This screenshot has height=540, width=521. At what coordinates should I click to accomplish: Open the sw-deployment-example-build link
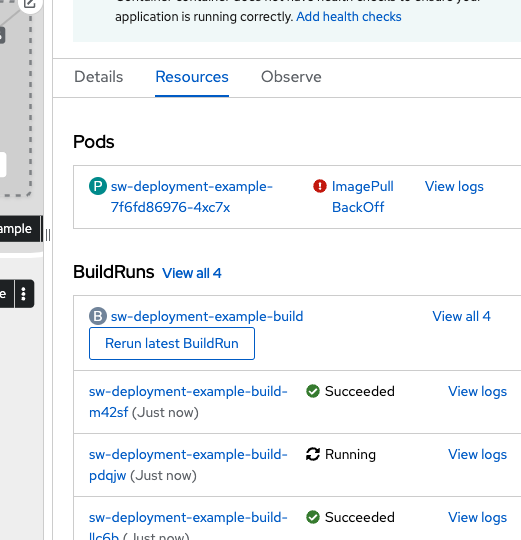tap(207, 316)
